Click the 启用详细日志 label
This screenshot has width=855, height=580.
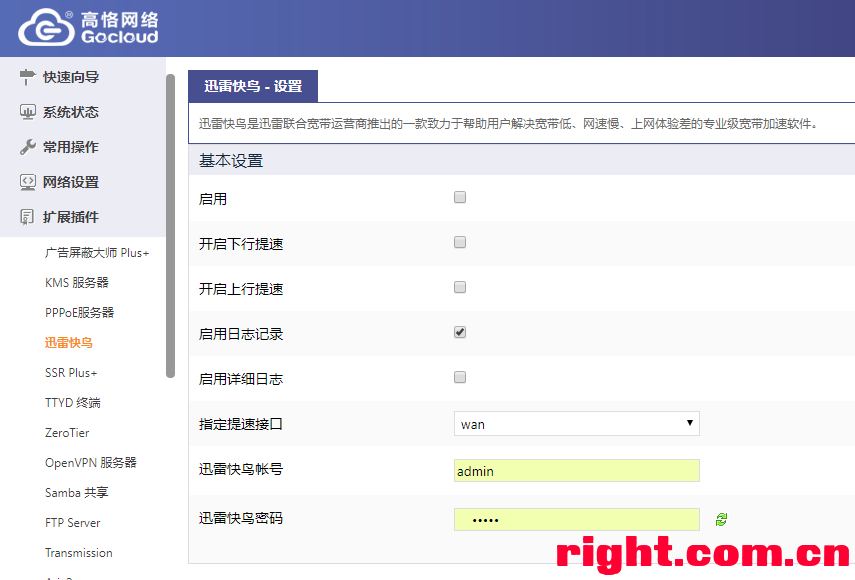point(241,379)
